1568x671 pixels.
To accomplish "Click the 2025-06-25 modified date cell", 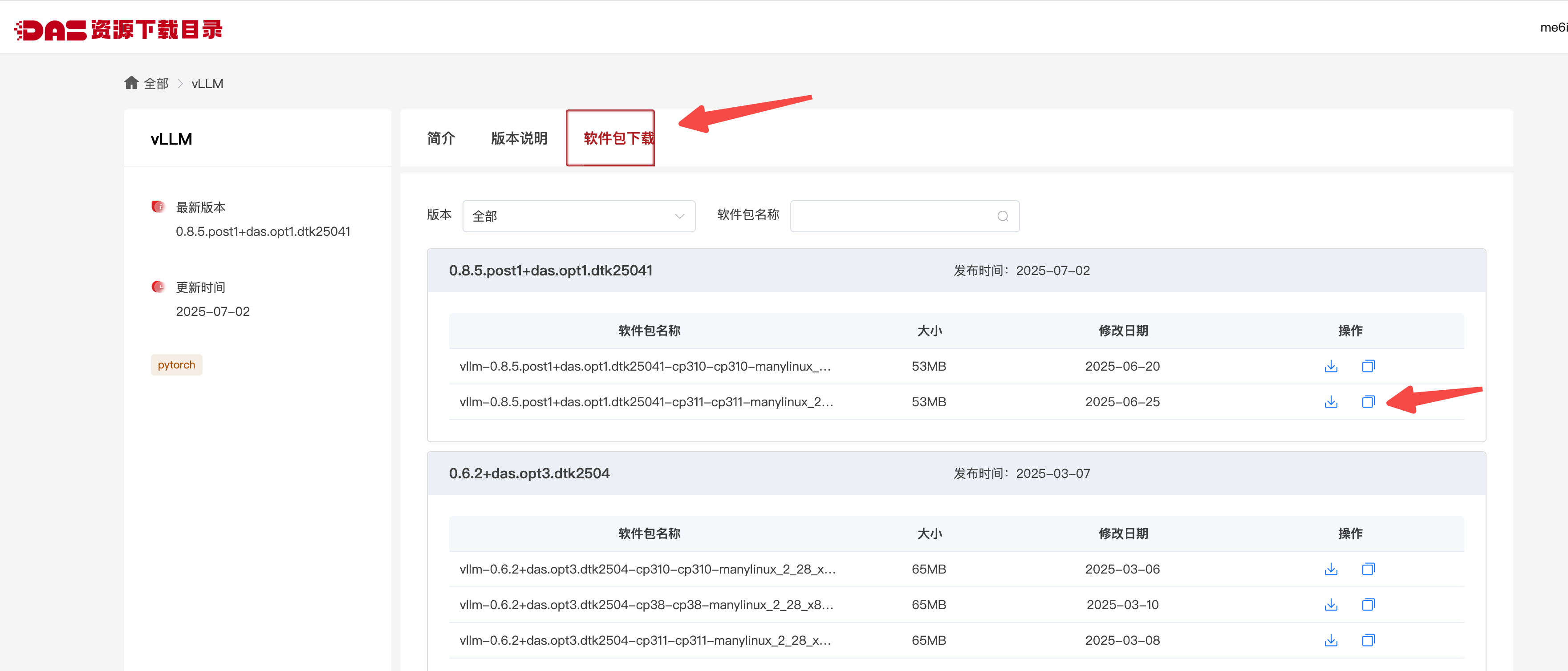I will (1122, 401).
